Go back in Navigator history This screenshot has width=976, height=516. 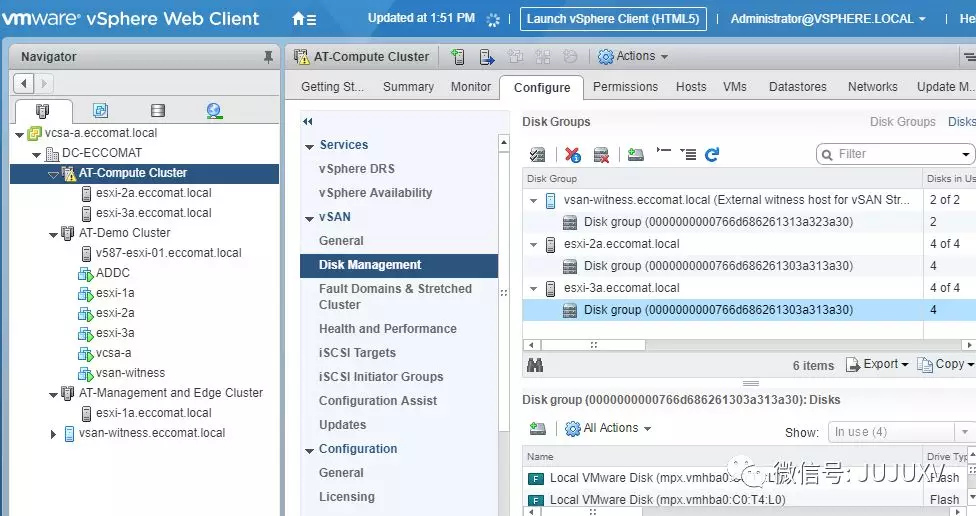24,83
